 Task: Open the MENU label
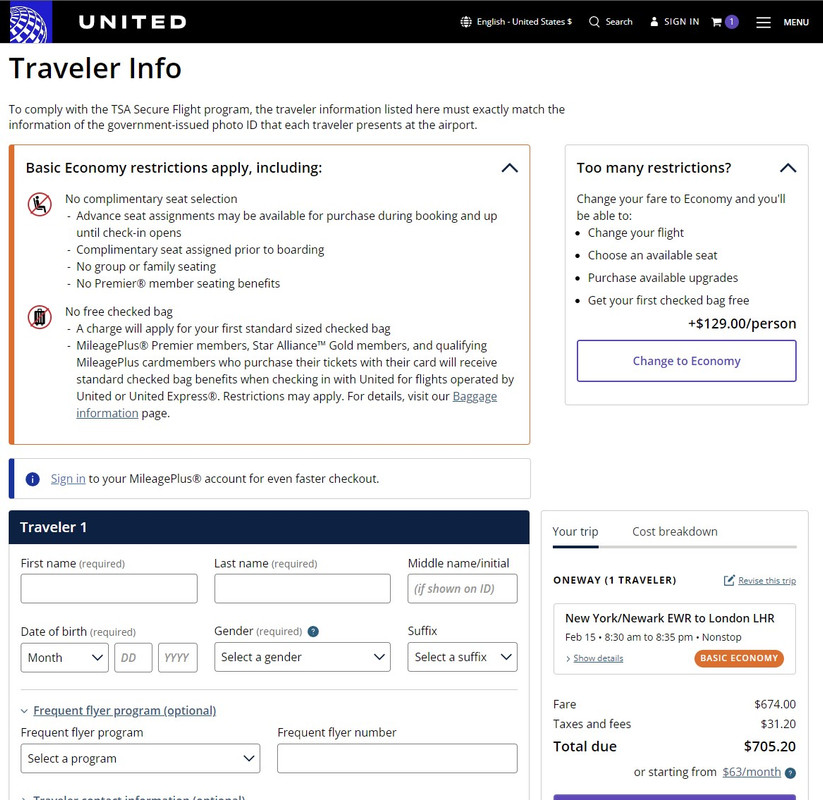tap(796, 22)
